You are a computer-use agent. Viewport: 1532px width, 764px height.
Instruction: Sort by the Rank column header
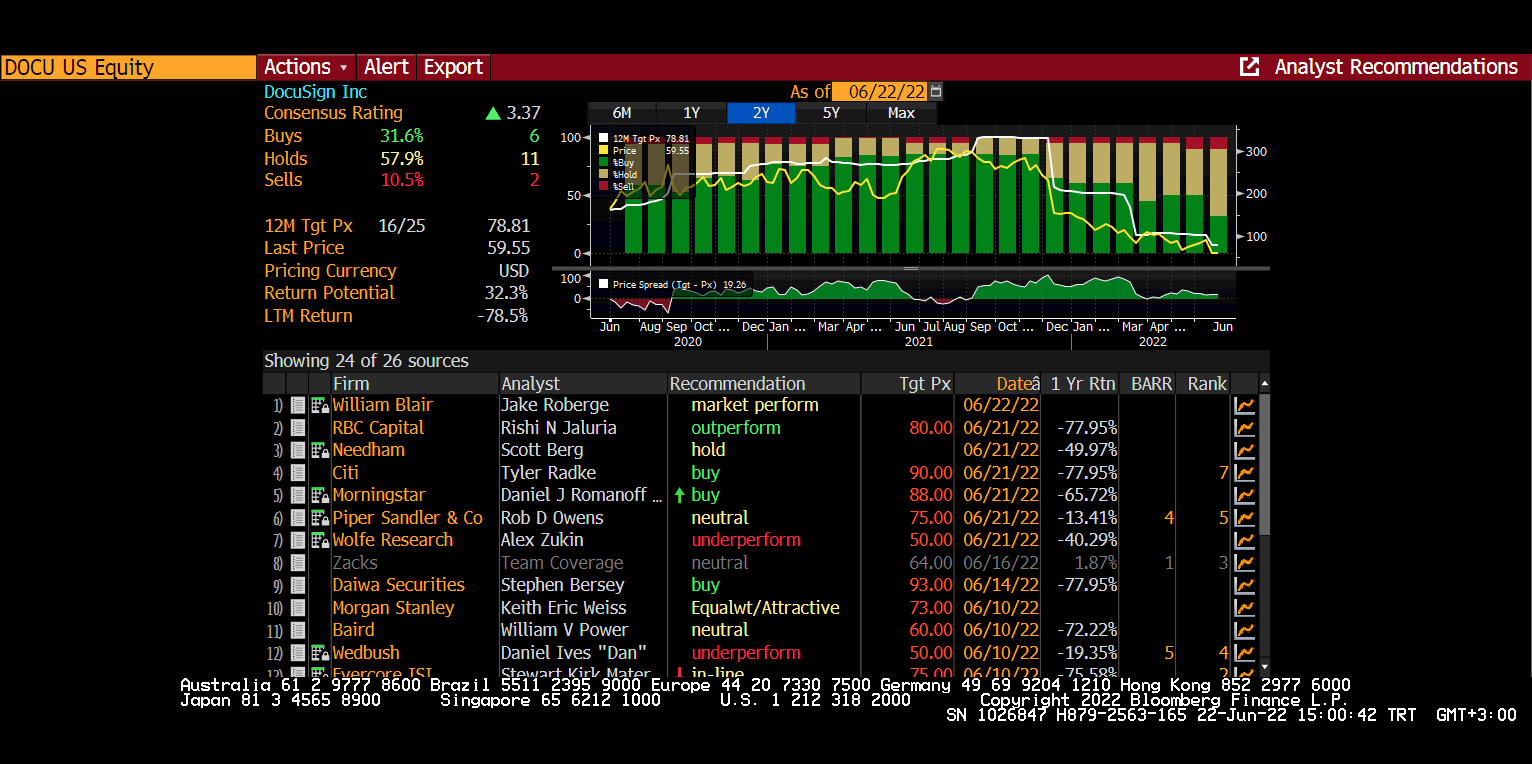[1205, 384]
